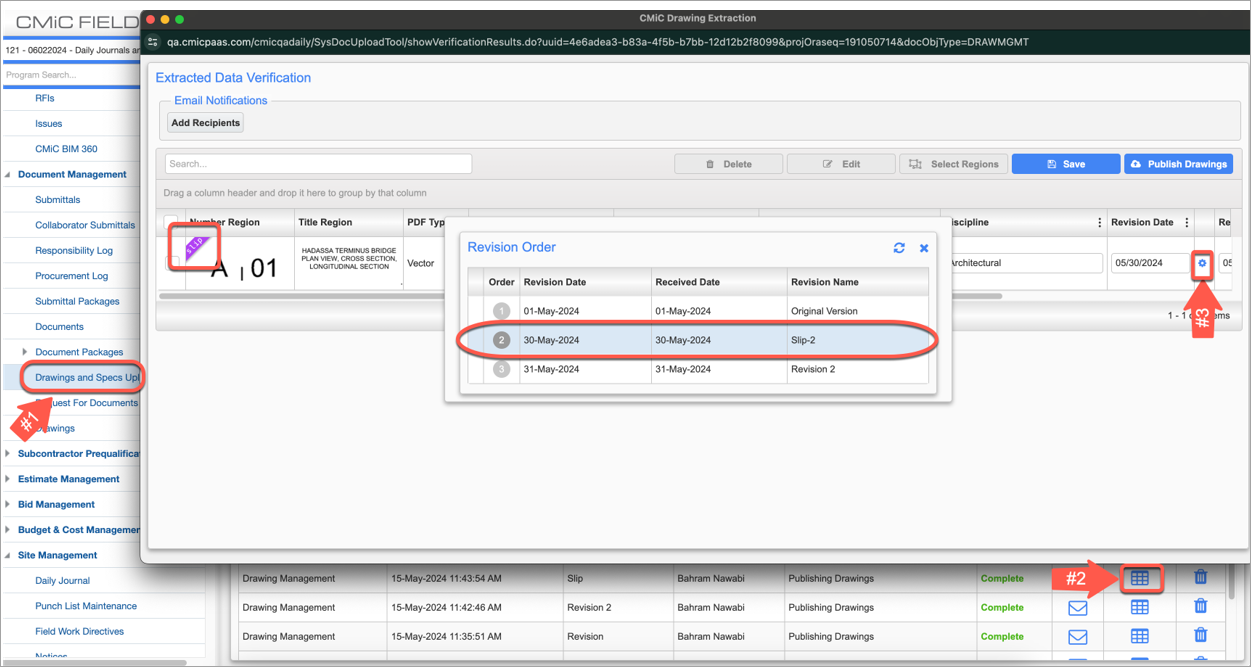Expand the Bid Management section

pyautogui.click(x=8, y=505)
